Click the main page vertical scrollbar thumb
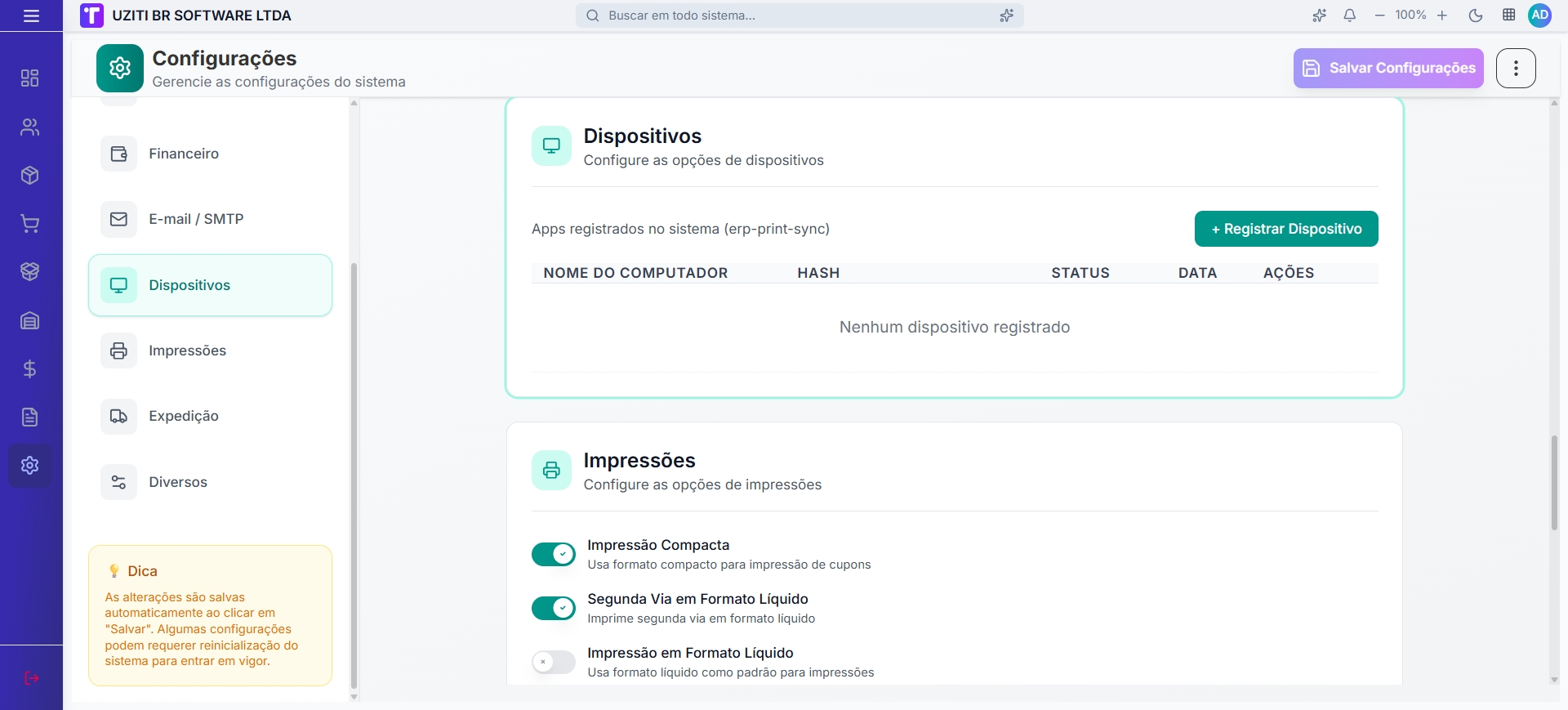 coord(1554,484)
